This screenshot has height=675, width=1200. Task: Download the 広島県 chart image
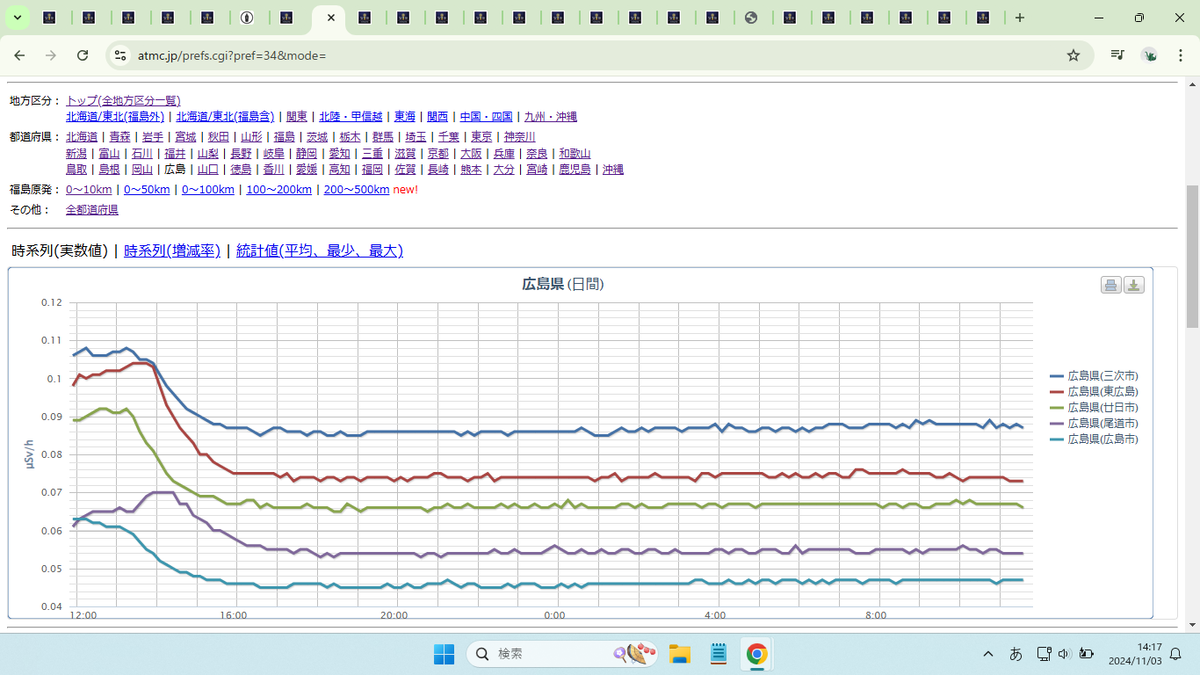[1134, 285]
